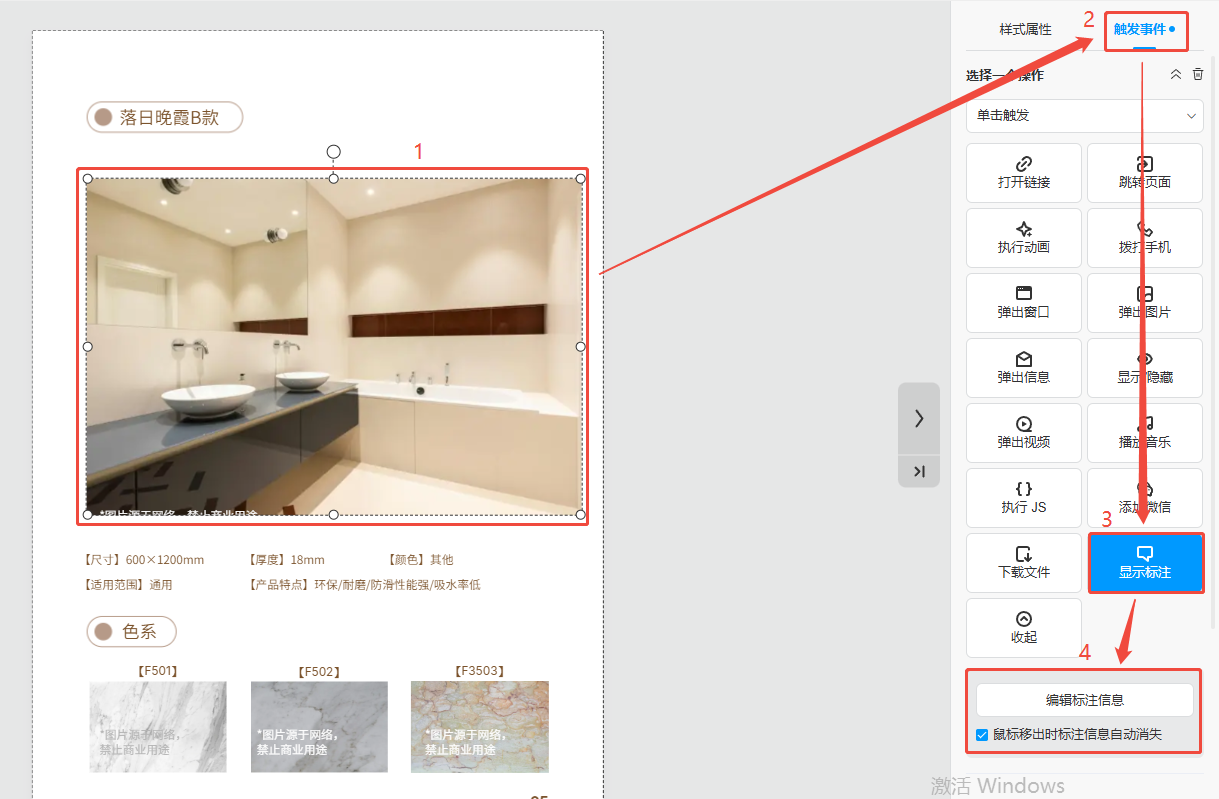Image resolution: width=1219 pixels, height=799 pixels.
Task: Pick the 弹出信息 popup message action
Action: tap(1023, 368)
